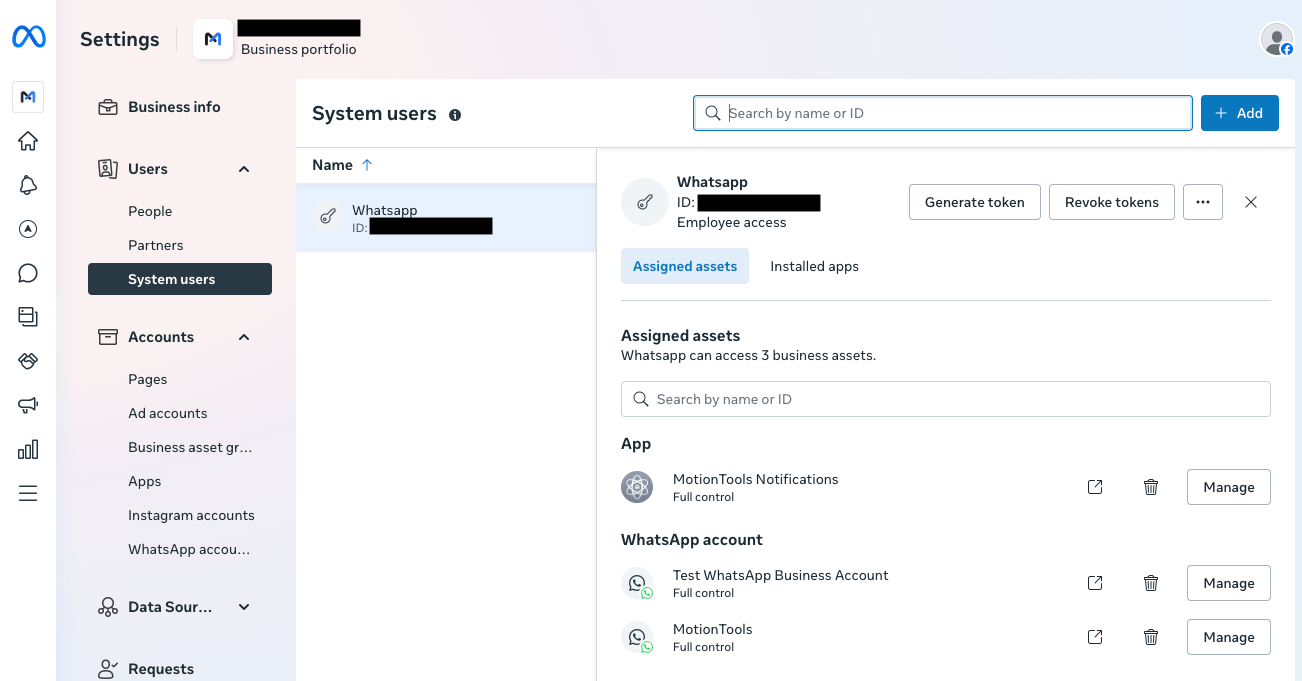
Task: Open Business asset groups in sidebar
Action: pos(180,447)
